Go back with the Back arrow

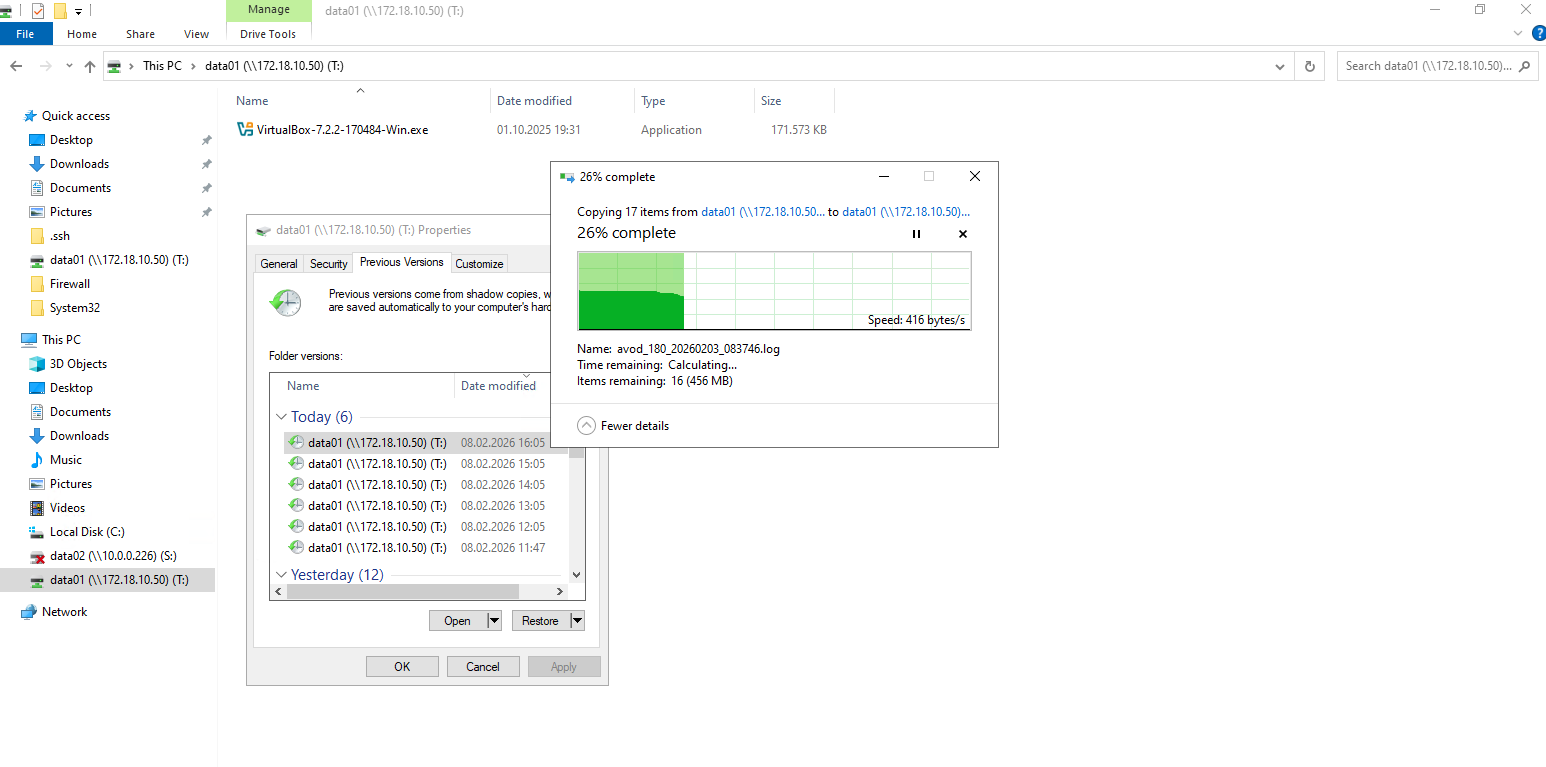click(x=16, y=66)
